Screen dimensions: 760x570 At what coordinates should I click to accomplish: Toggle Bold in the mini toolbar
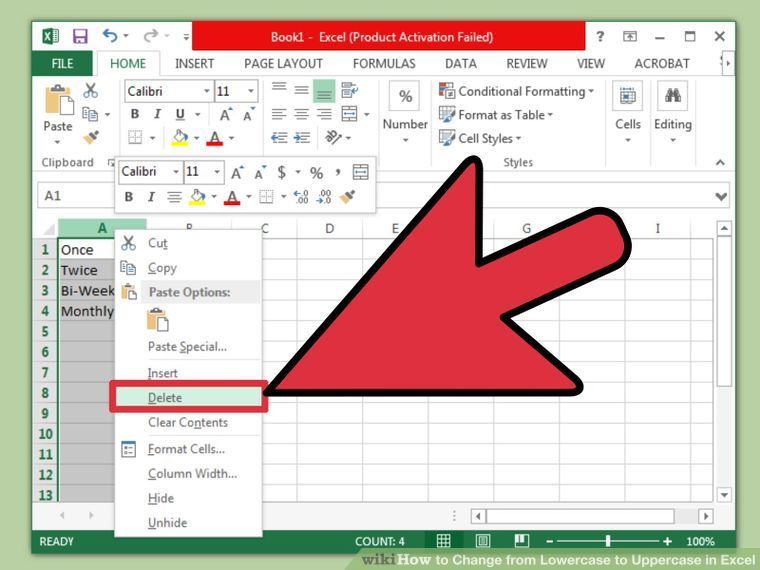click(128, 197)
